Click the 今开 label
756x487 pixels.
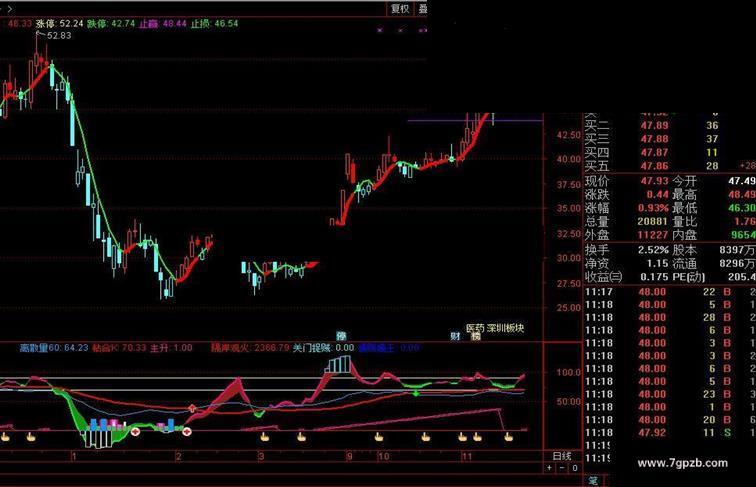pos(684,181)
